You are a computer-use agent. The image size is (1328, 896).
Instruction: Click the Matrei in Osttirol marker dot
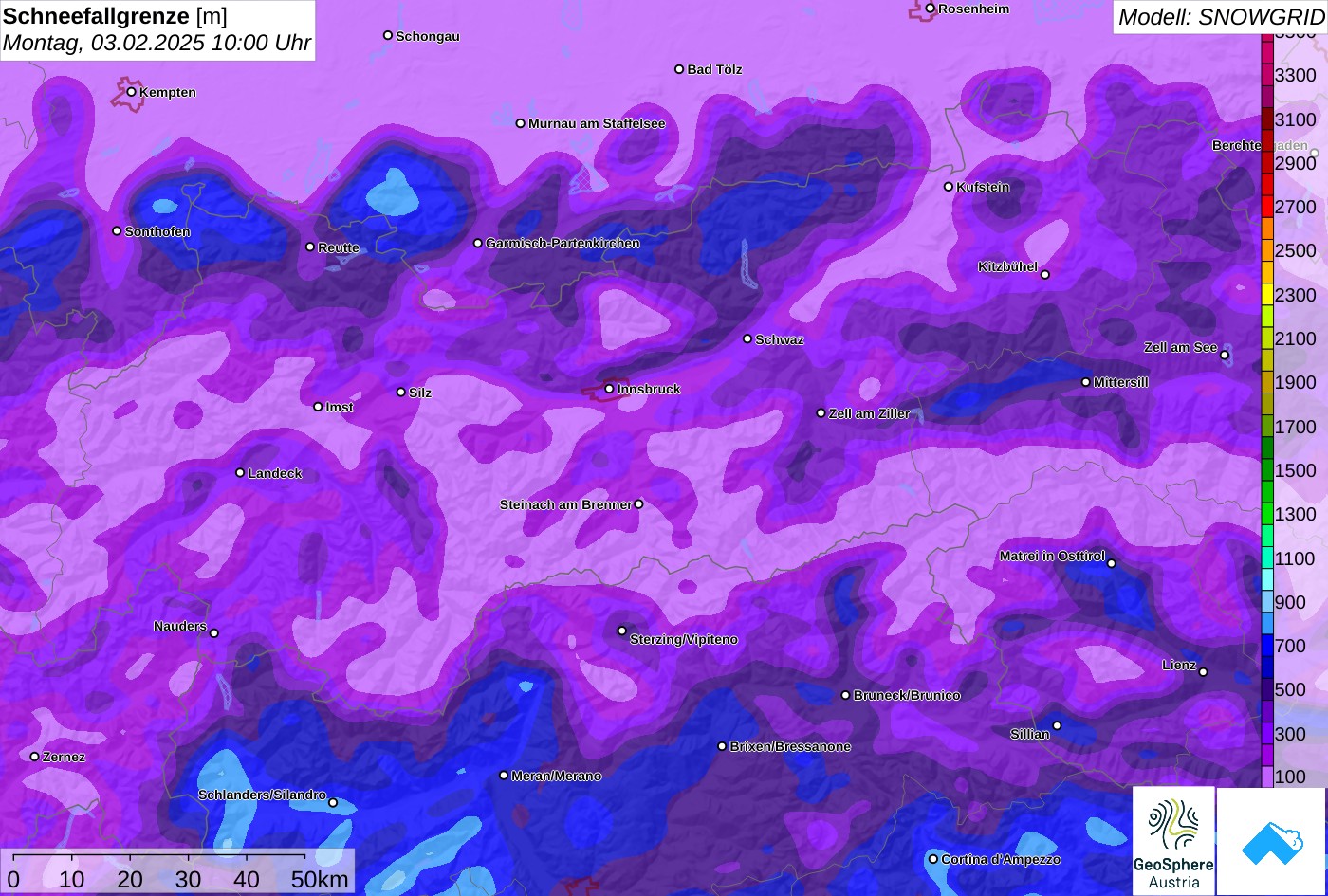pos(1111,563)
